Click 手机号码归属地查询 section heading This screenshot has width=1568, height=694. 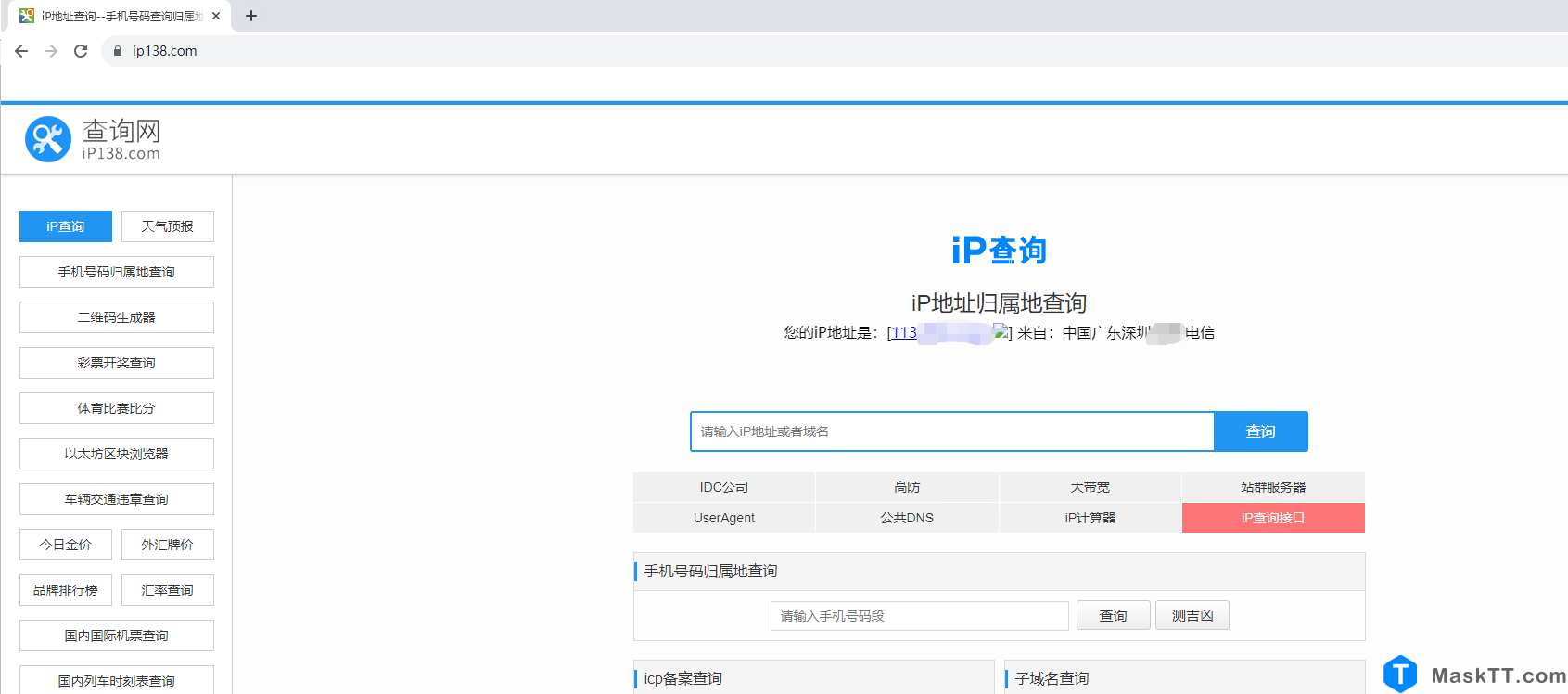[x=711, y=571]
